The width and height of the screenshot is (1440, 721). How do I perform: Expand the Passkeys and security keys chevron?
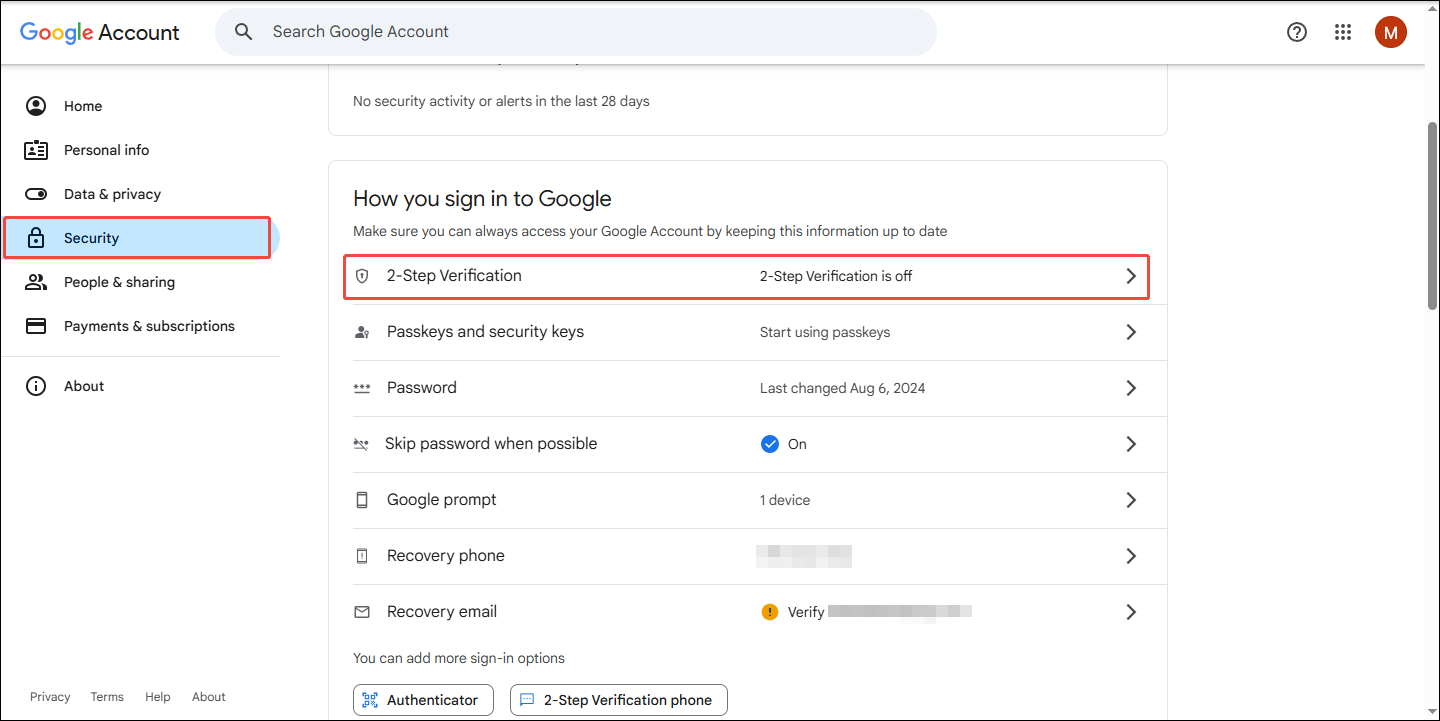[x=1131, y=332]
